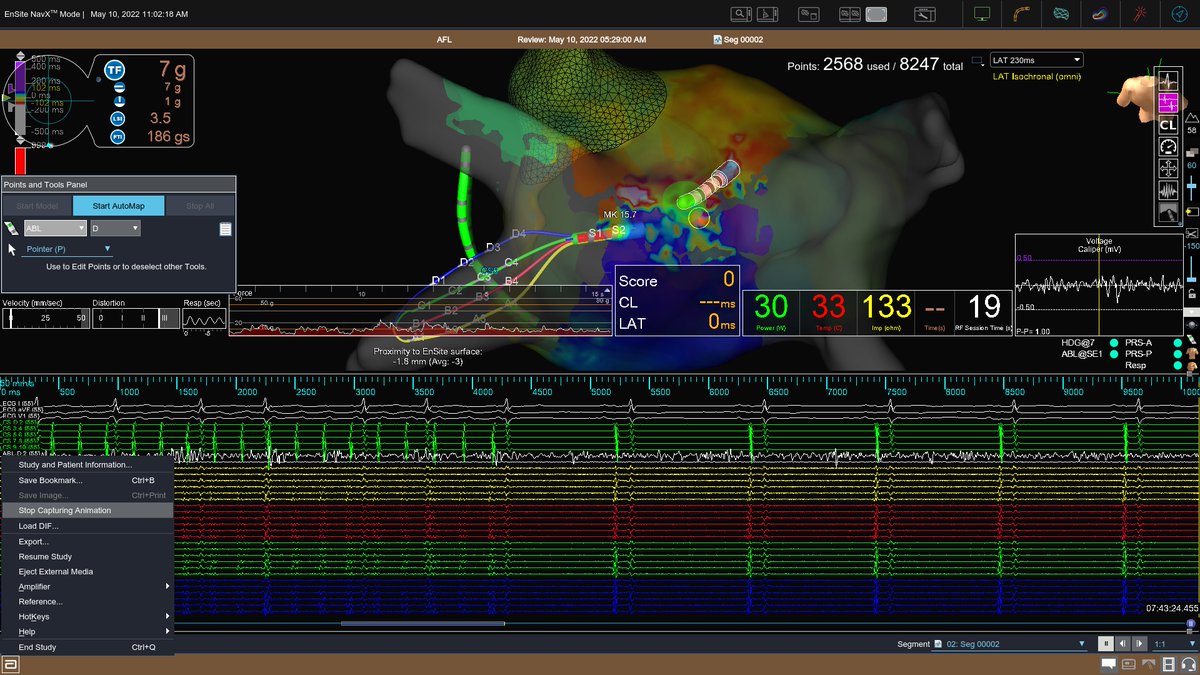Toggle the magenta waveform caliper tool
1200x675 pixels.
coord(1167,103)
